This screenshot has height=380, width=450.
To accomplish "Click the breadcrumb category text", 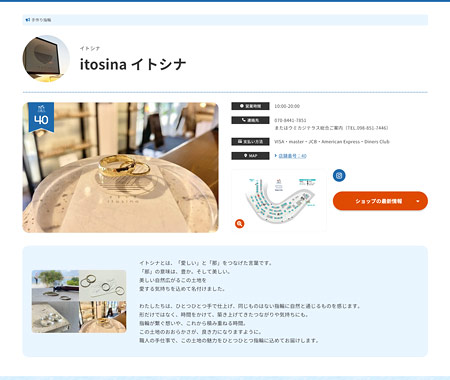I will [x=41, y=20].
